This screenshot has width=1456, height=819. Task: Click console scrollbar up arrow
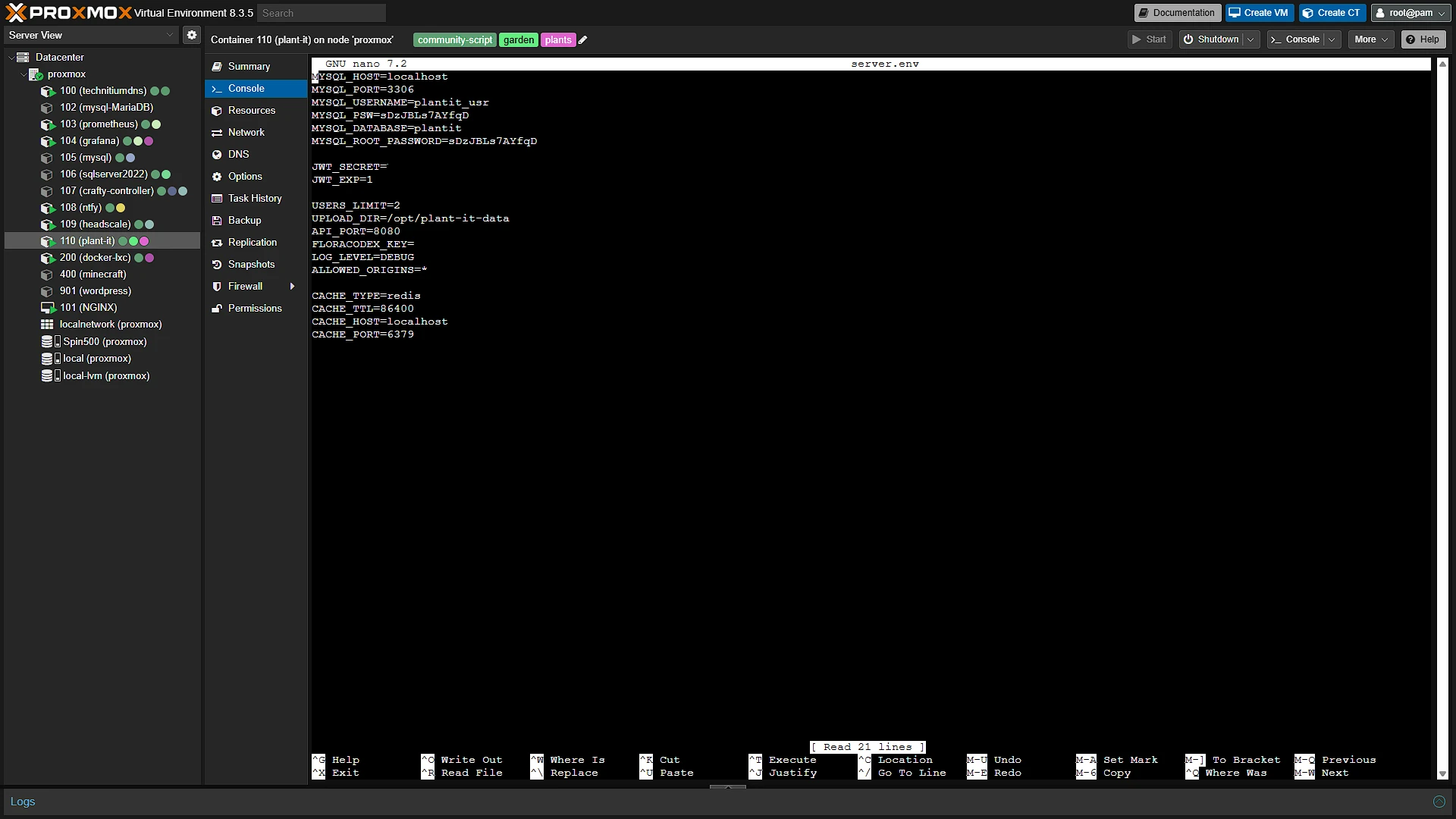[x=1442, y=64]
